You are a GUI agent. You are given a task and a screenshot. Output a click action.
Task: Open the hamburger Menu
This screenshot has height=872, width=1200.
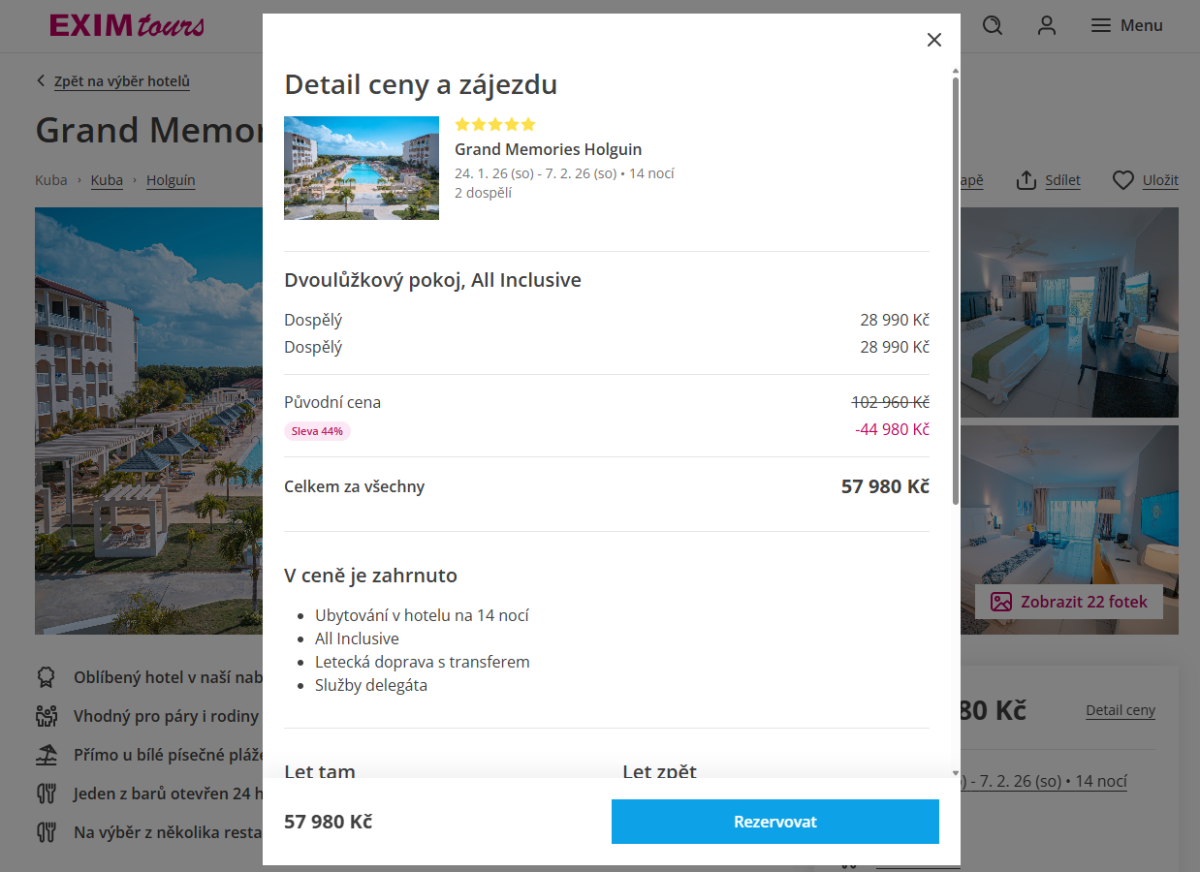1126,26
